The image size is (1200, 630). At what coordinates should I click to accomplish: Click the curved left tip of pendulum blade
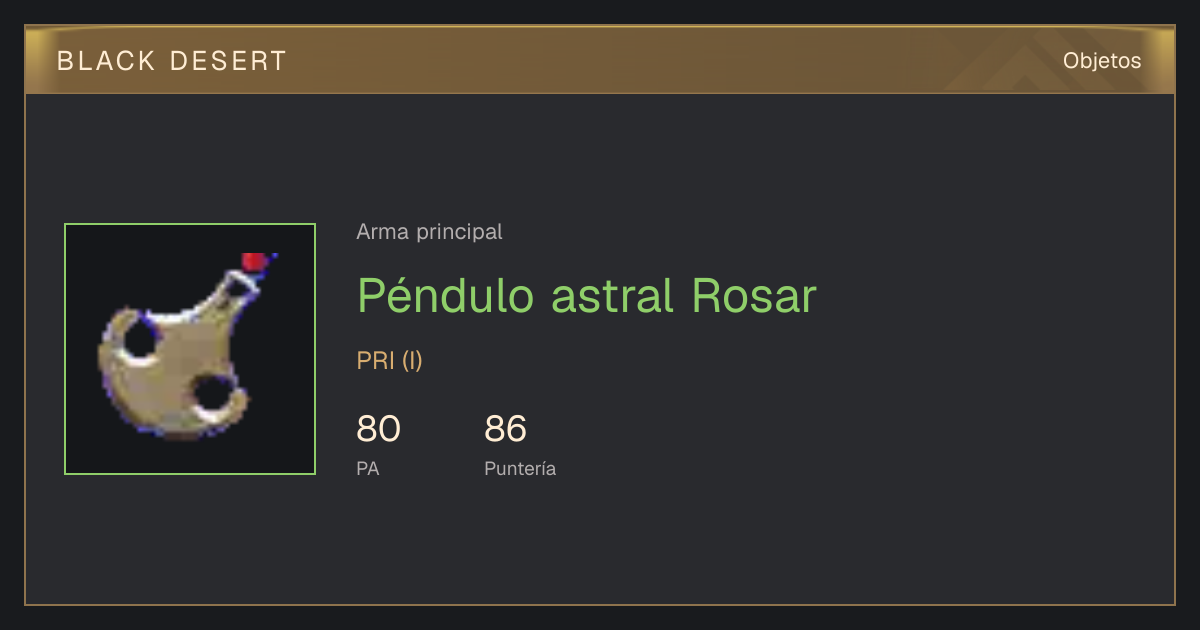(x=116, y=328)
